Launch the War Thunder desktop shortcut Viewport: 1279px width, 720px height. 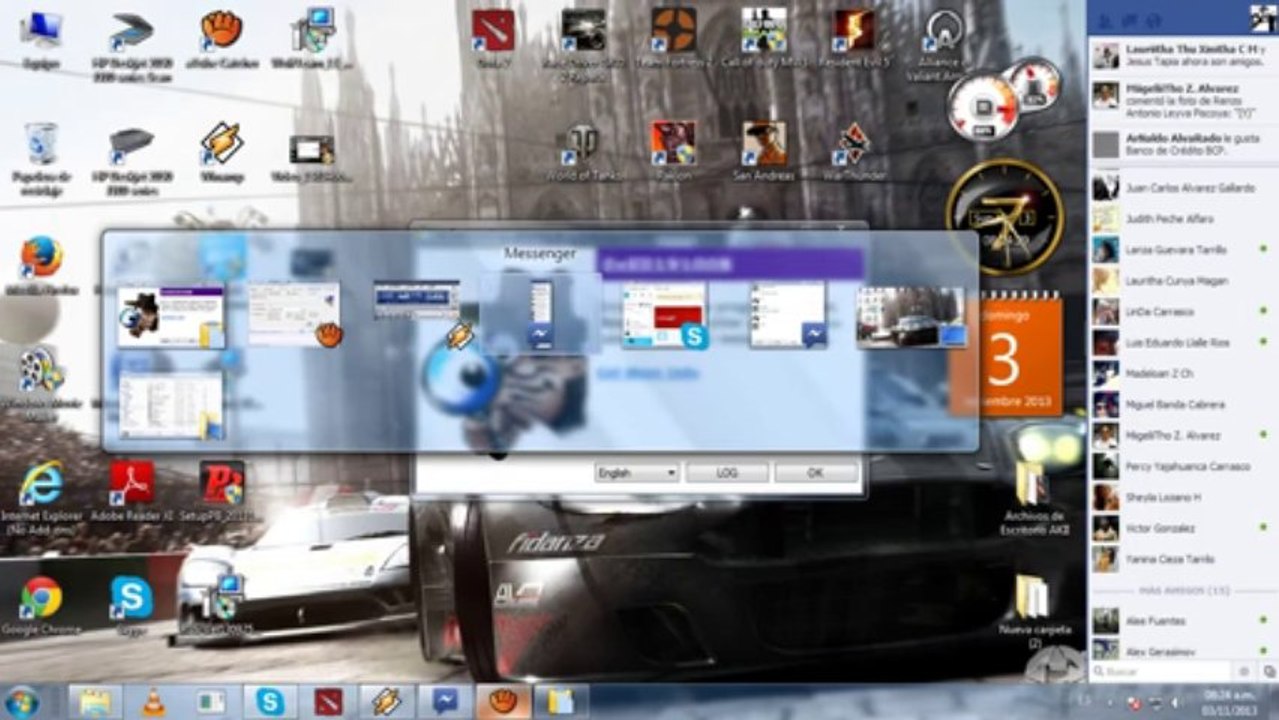coord(853,152)
